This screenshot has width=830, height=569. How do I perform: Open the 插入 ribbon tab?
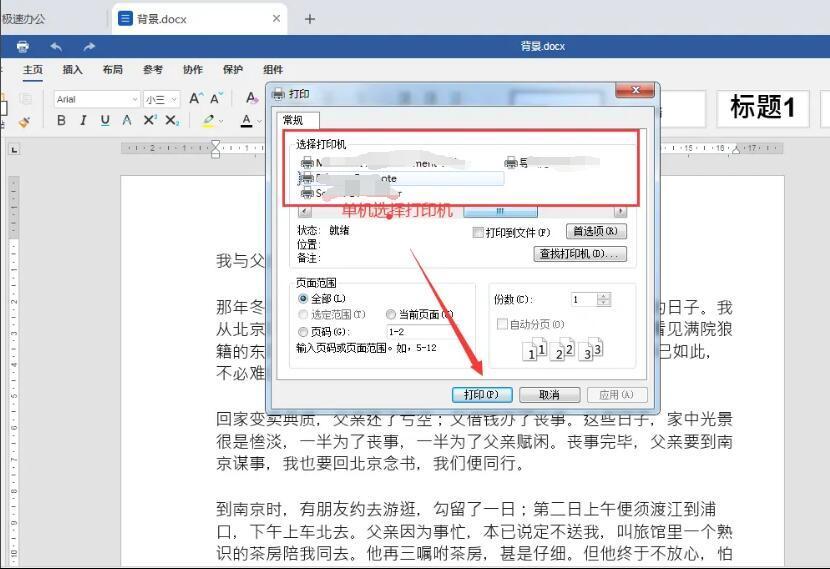tap(73, 69)
